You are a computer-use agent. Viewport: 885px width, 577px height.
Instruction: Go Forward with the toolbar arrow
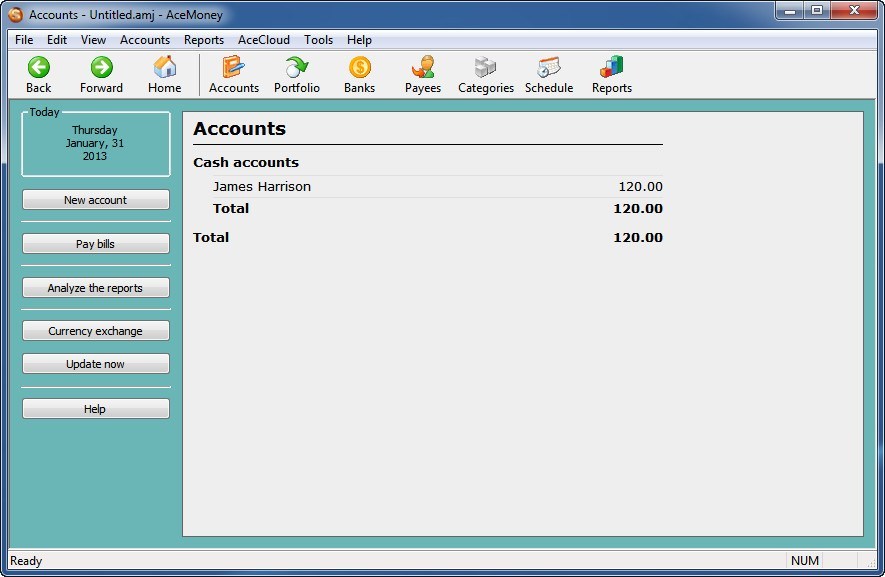(100, 74)
